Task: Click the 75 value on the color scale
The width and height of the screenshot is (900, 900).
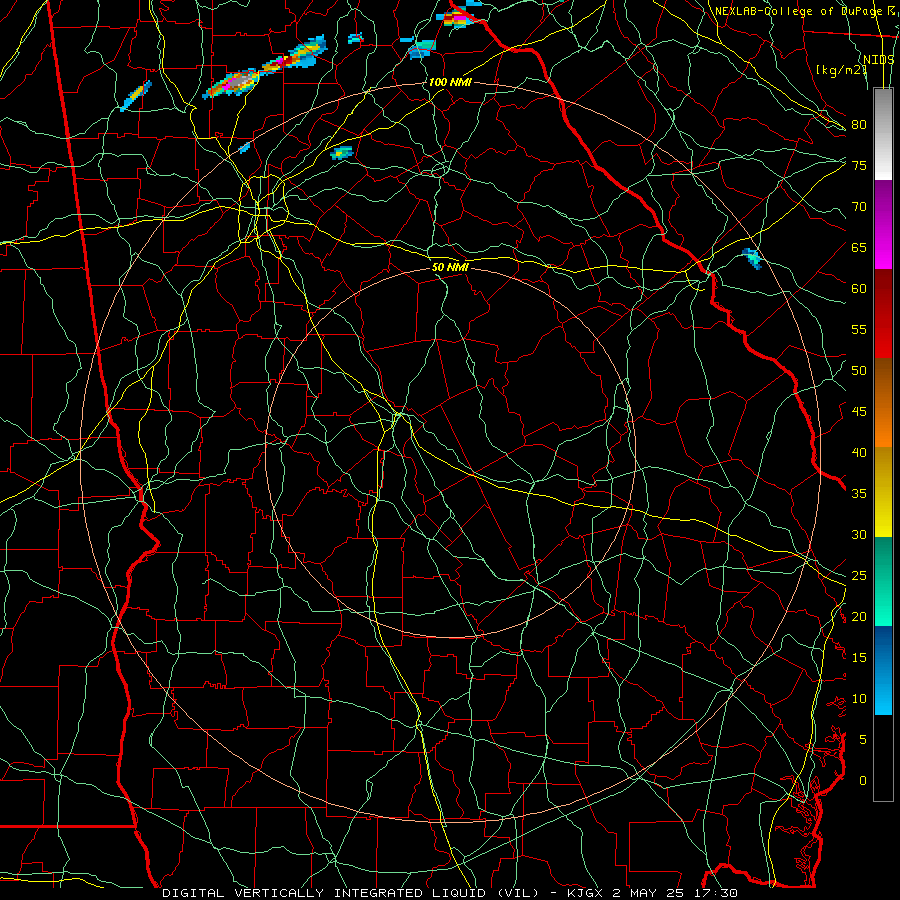Action: point(859,165)
